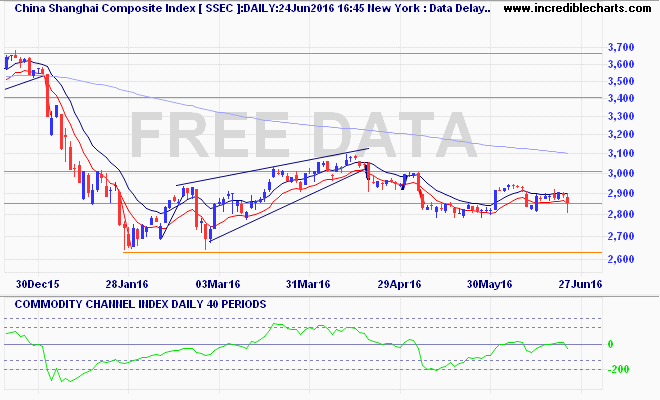Image resolution: width=660 pixels, height=400 pixels.
Task: Click the 3,400 price axis label
Action: pyautogui.click(x=621, y=99)
